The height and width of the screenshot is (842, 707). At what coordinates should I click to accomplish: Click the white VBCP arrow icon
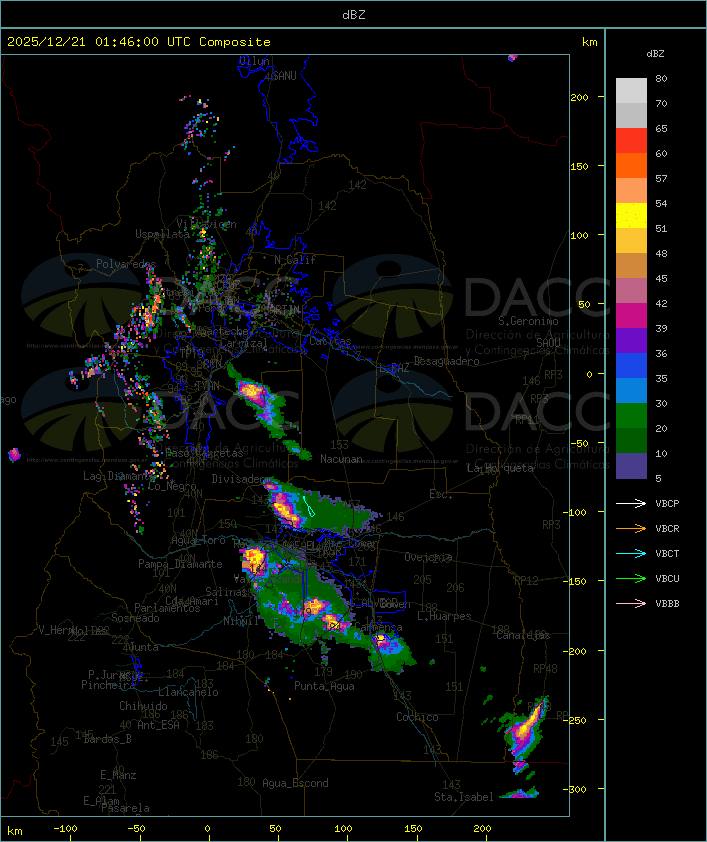coord(631,503)
